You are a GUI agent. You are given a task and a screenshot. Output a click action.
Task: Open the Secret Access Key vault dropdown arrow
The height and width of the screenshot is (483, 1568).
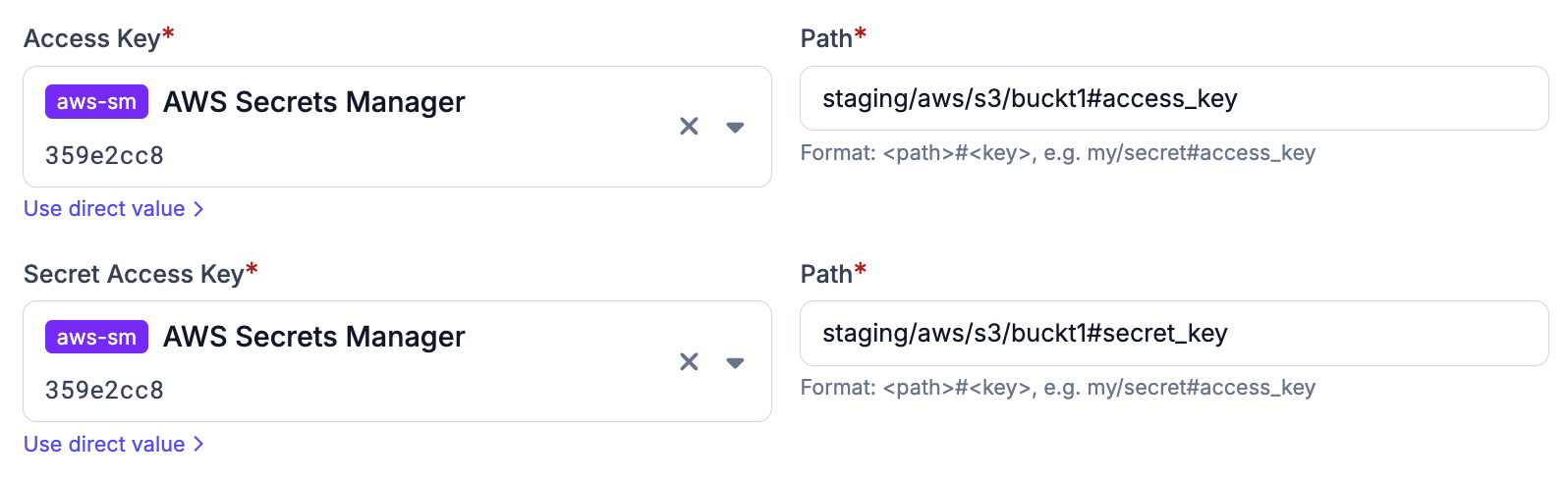pos(735,363)
